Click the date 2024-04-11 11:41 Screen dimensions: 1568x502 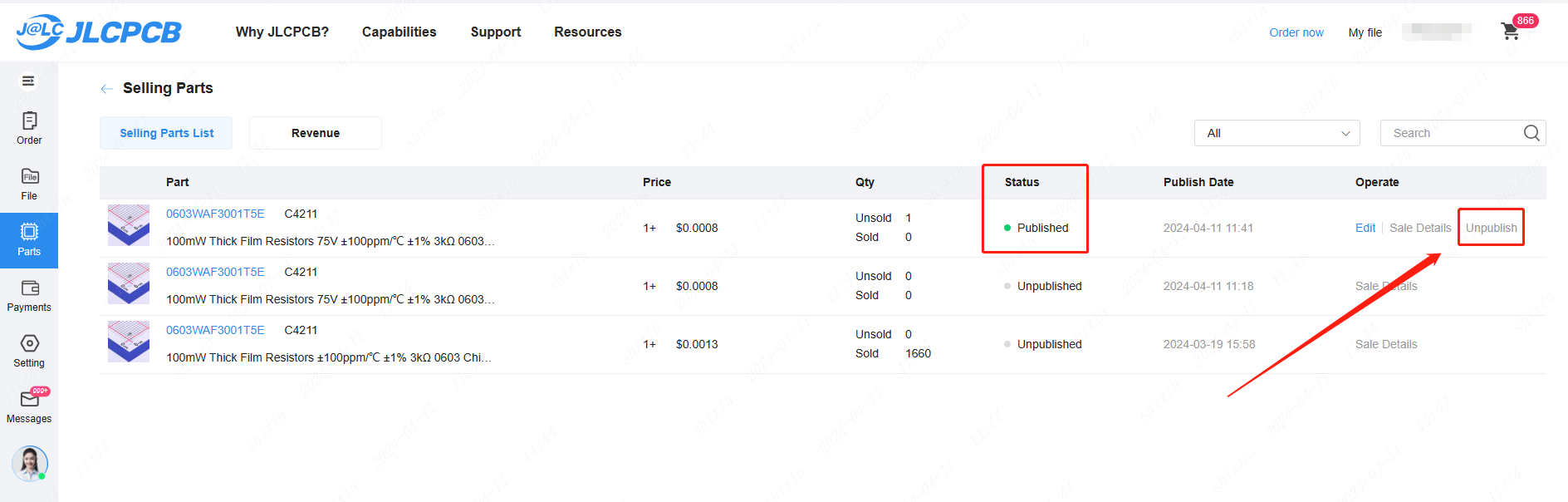(x=1208, y=228)
